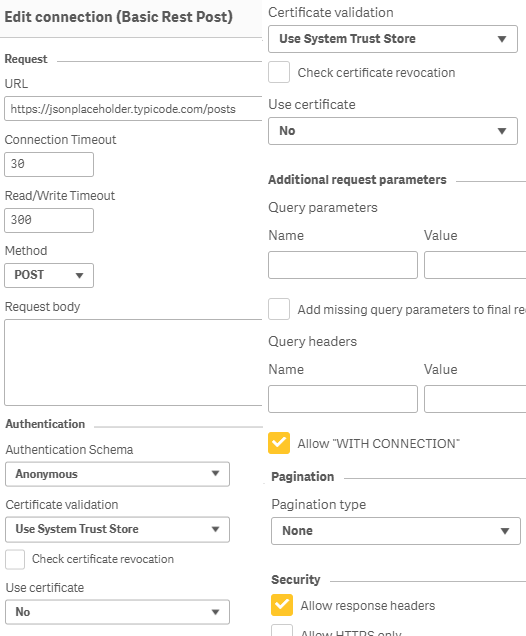Viewport: 526px width, 636px height.
Task: Click the Anonymous dropdown arrow icon
Action: pos(215,473)
